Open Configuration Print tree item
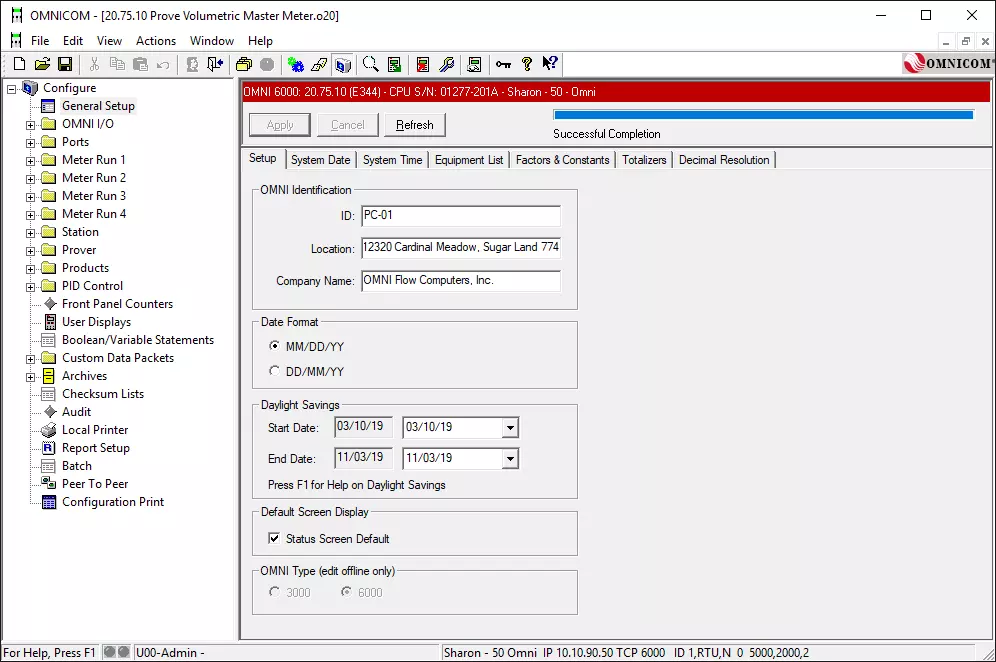 113,502
